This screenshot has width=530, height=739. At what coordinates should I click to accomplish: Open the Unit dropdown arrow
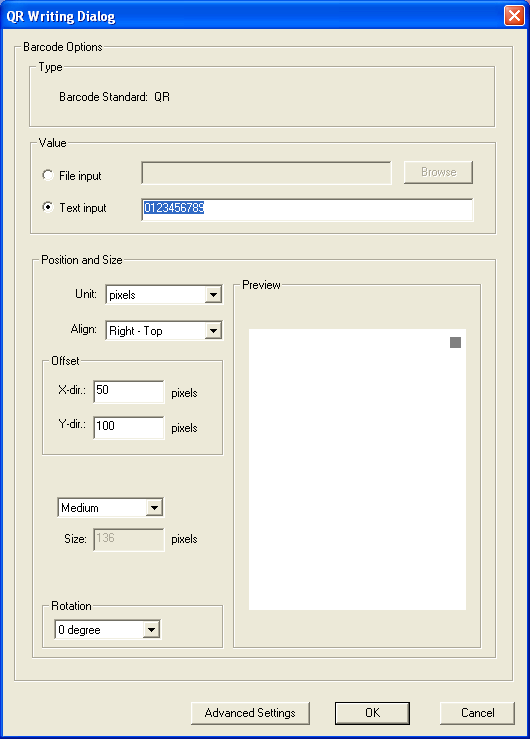213,295
